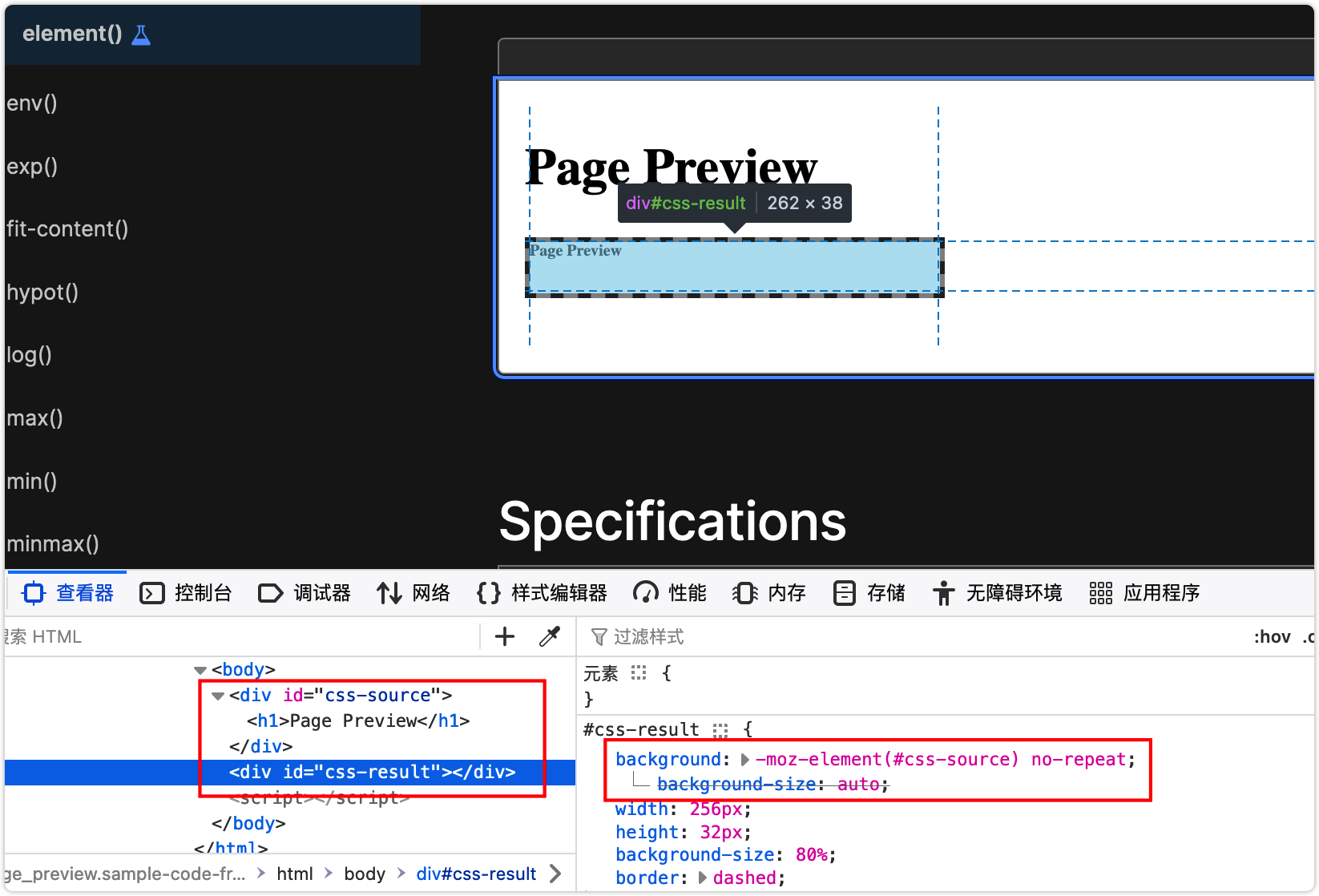1319x896 pixels.
Task: Open the log() sidebar link
Action: tap(29, 355)
